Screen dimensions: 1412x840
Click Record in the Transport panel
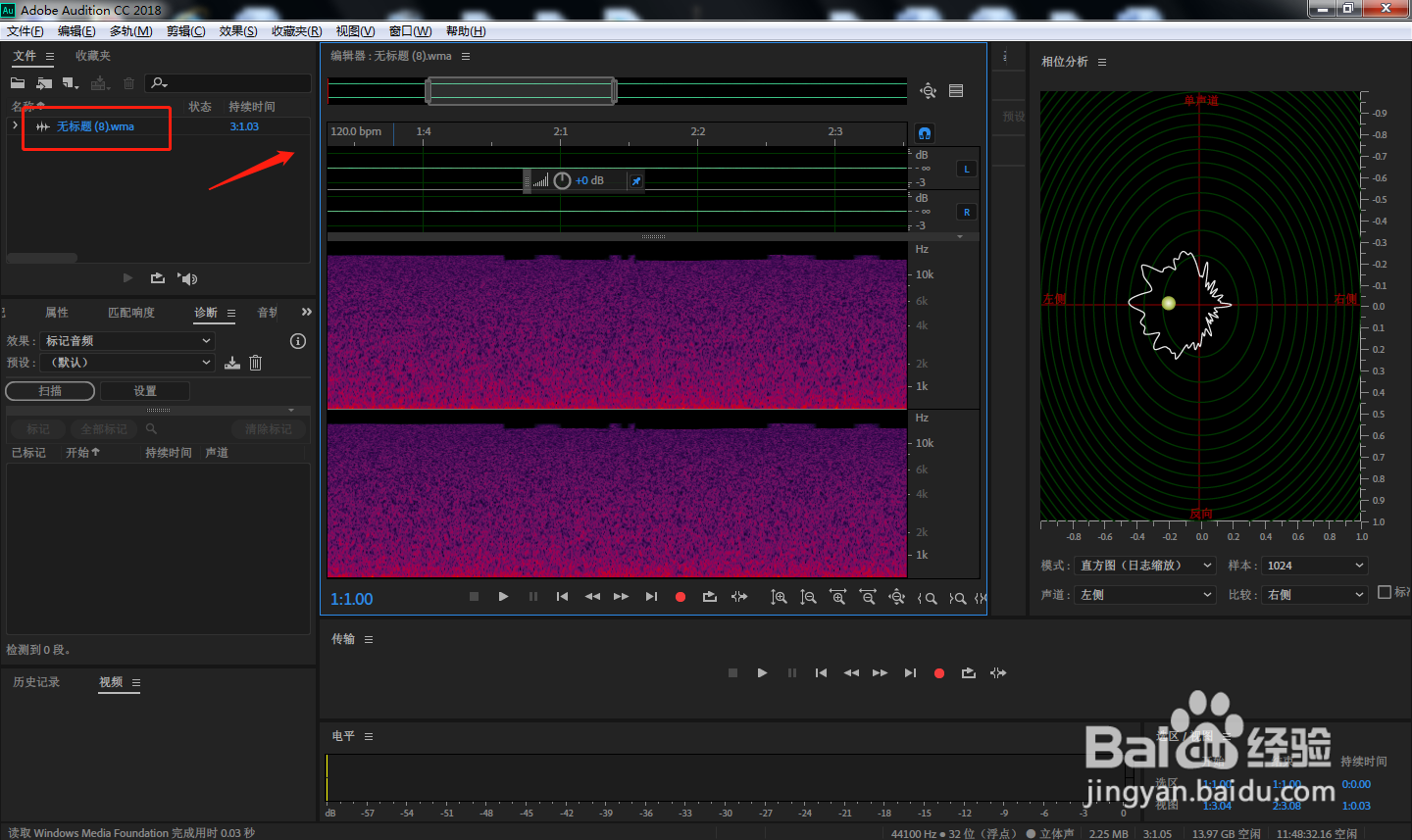tap(939, 673)
